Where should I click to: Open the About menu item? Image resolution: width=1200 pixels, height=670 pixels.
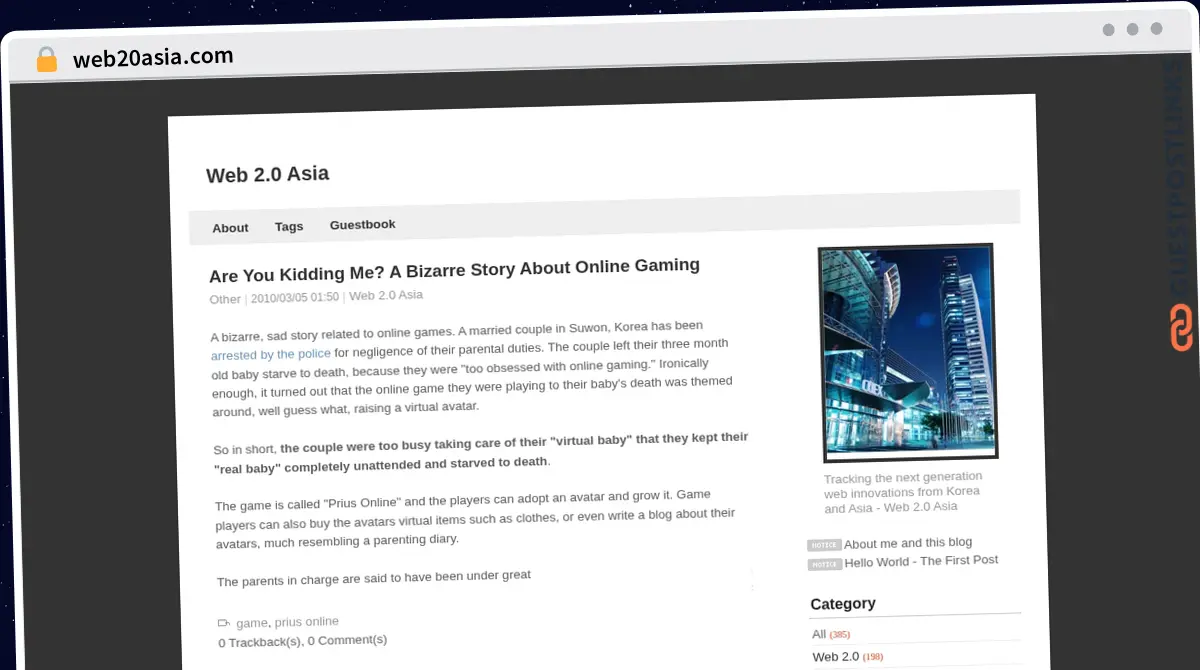coord(230,228)
